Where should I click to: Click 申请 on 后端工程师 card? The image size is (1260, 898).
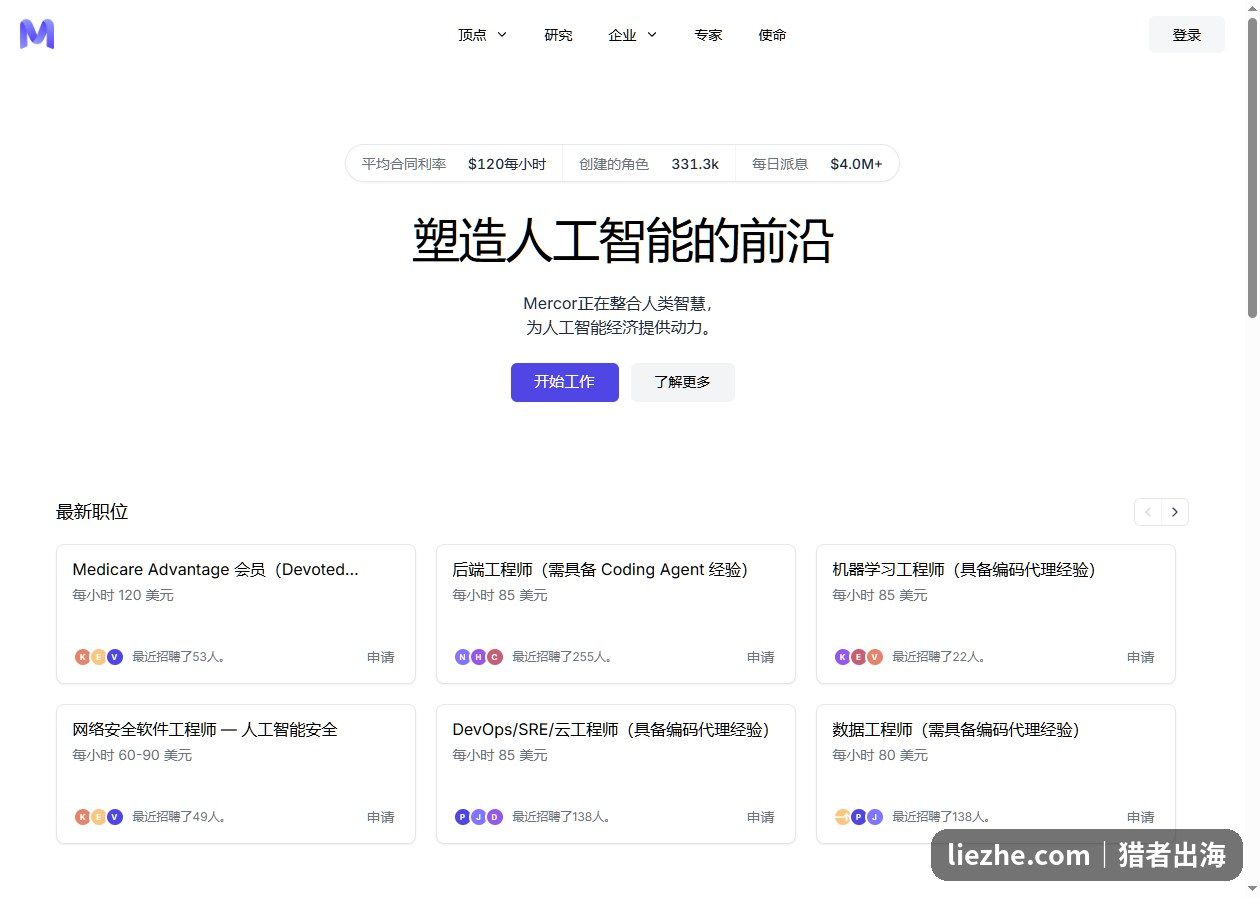[x=761, y=657]
